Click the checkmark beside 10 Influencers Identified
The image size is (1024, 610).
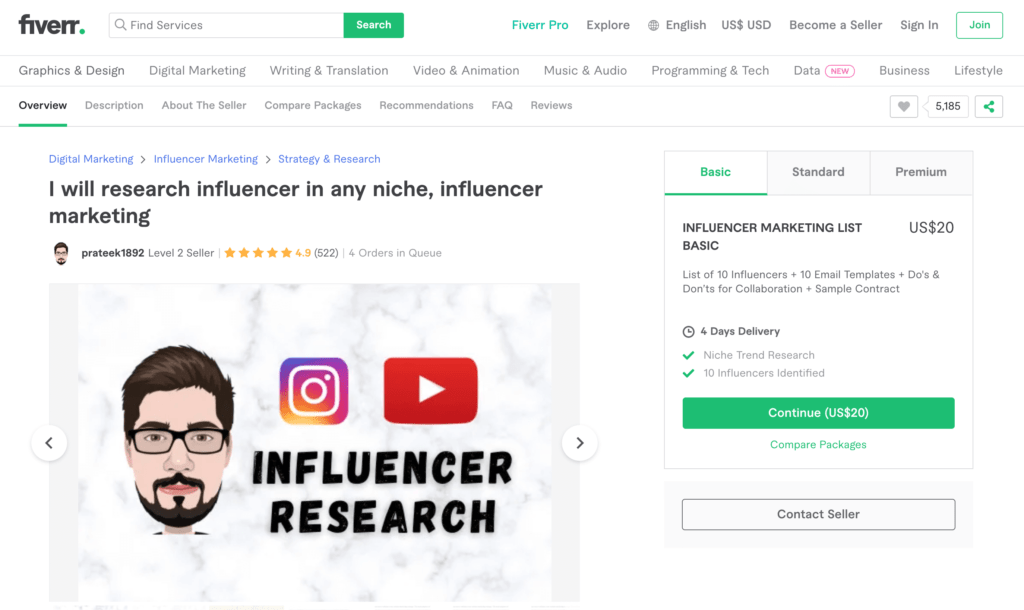click(x=690, y=372)
